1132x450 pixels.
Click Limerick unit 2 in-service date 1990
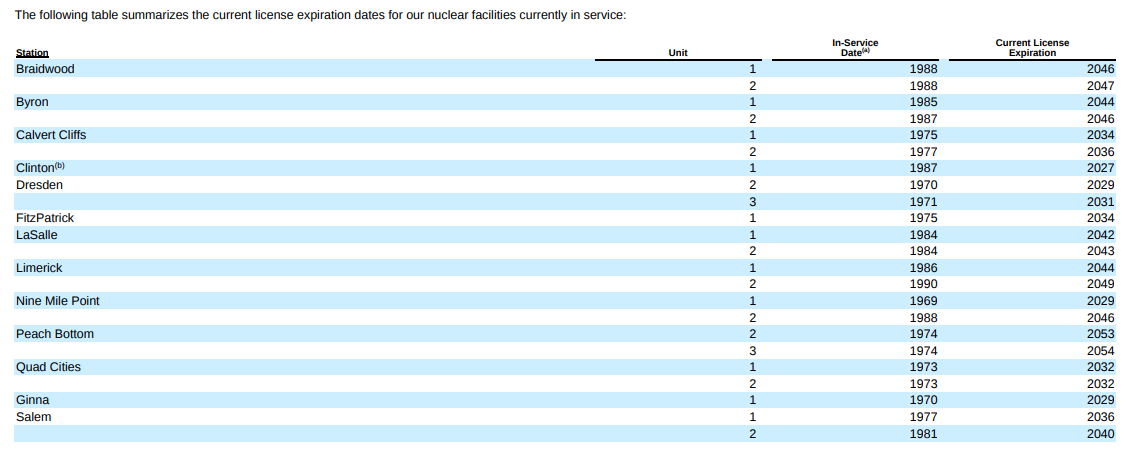pyautogui.click(x=923, y=284)
